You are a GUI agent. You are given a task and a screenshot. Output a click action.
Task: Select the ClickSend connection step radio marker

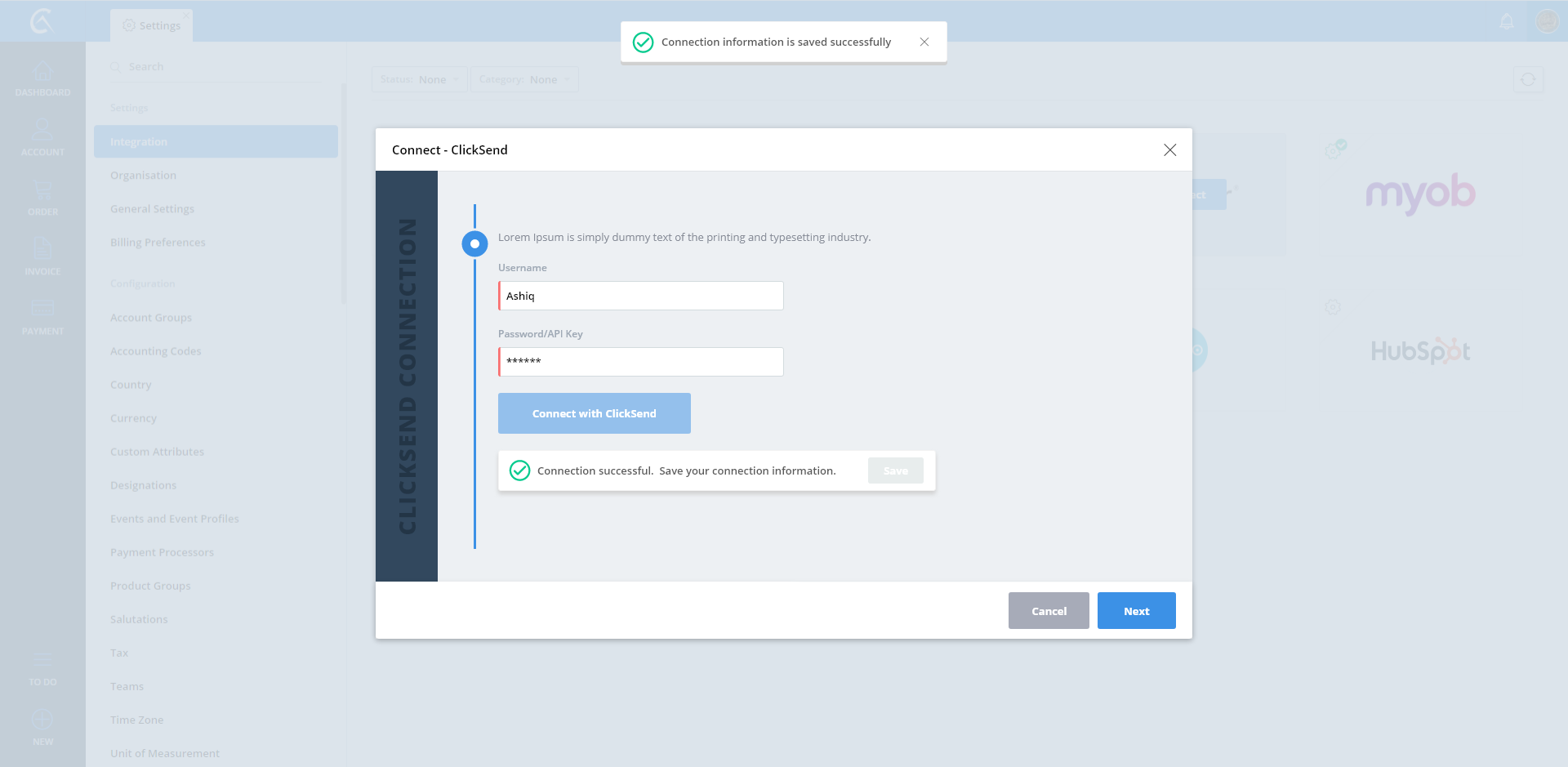point(474,243)
